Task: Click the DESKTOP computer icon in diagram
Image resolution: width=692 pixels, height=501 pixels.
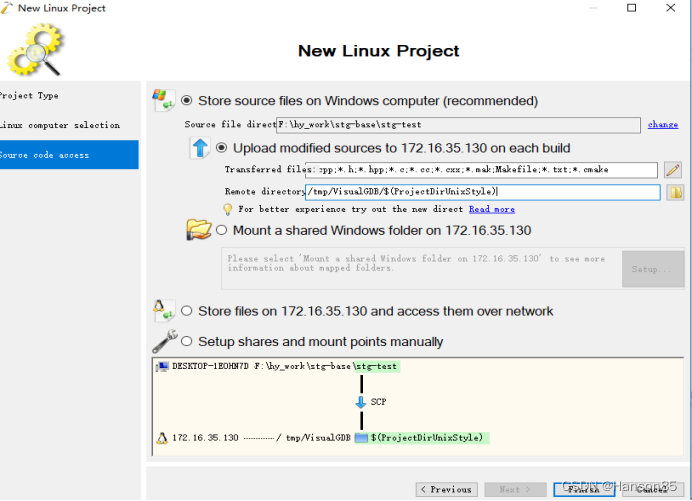Action: pyautogui.click(x=162, y=366)
